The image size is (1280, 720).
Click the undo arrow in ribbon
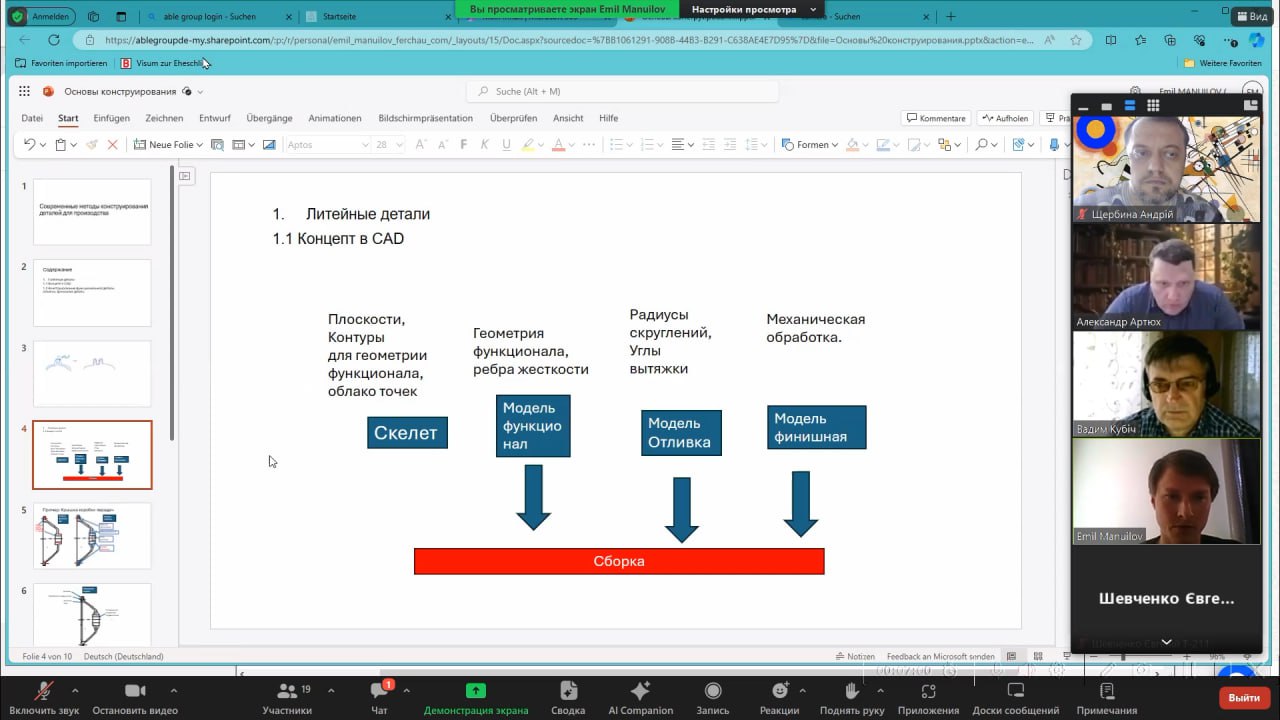point(29,145)
